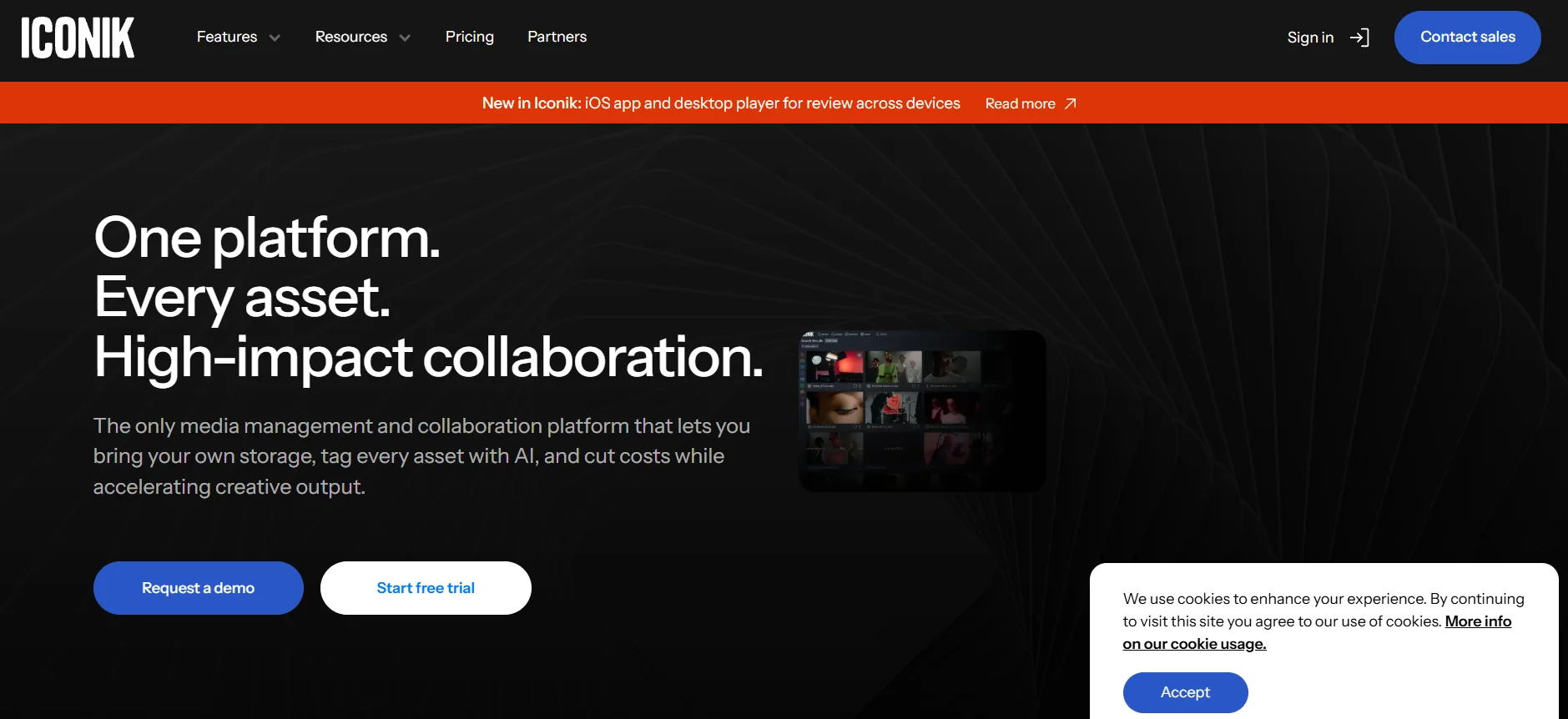The height and width of the screenshot is (719, 1568).
Task: Open the Resources menu label
Action: (350, 37)
